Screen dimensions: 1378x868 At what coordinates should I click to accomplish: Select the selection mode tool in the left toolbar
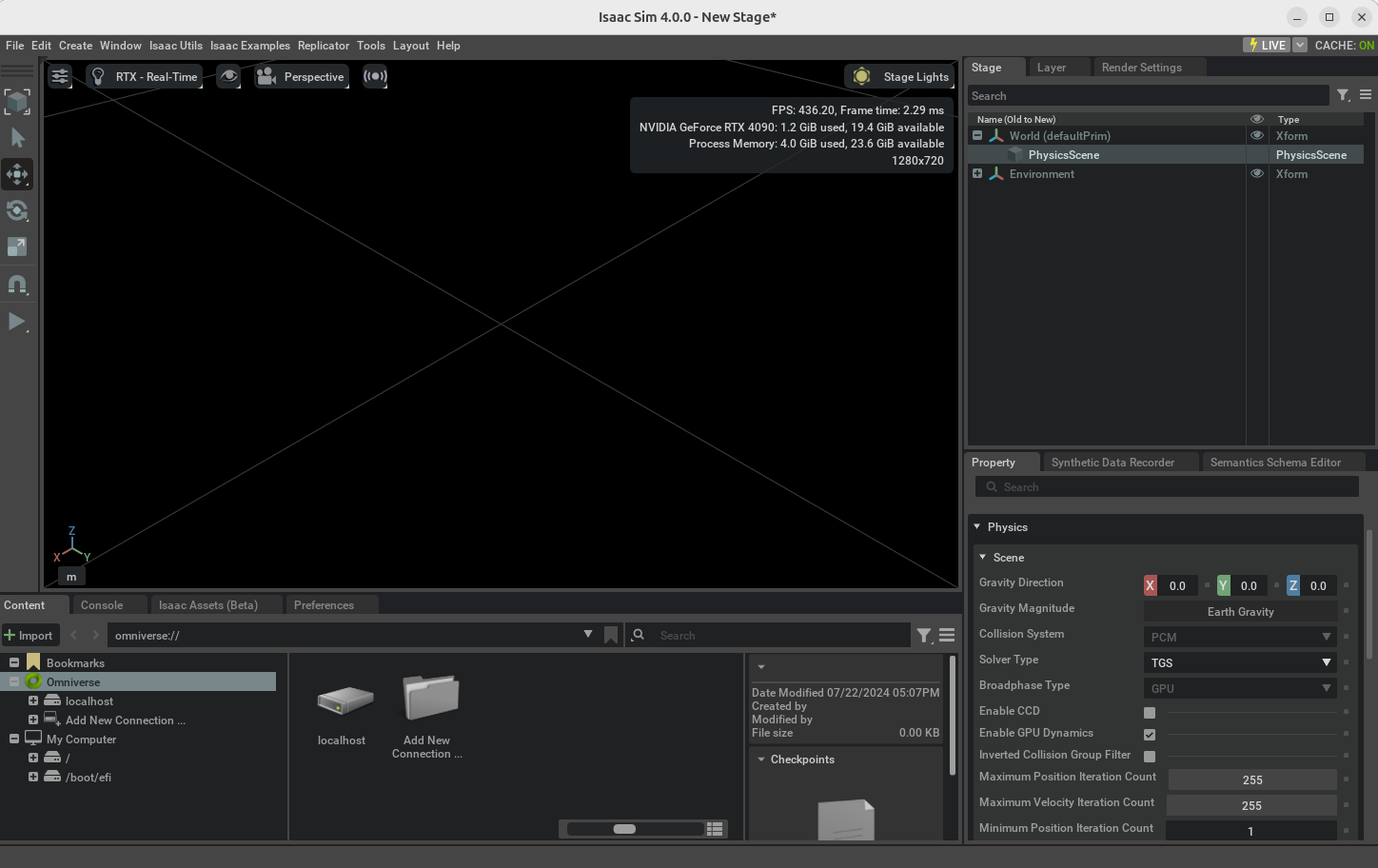coord(17,102)
